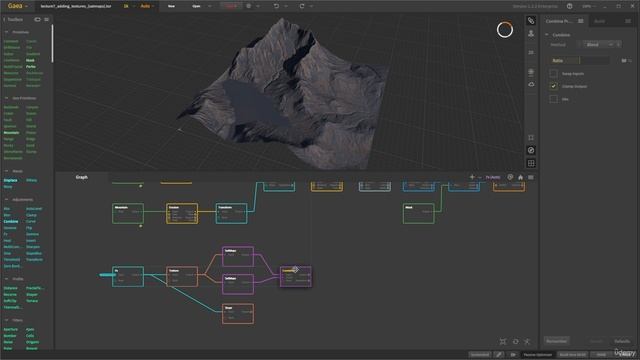Click the home icon in graph toolbar

[520, 177]
